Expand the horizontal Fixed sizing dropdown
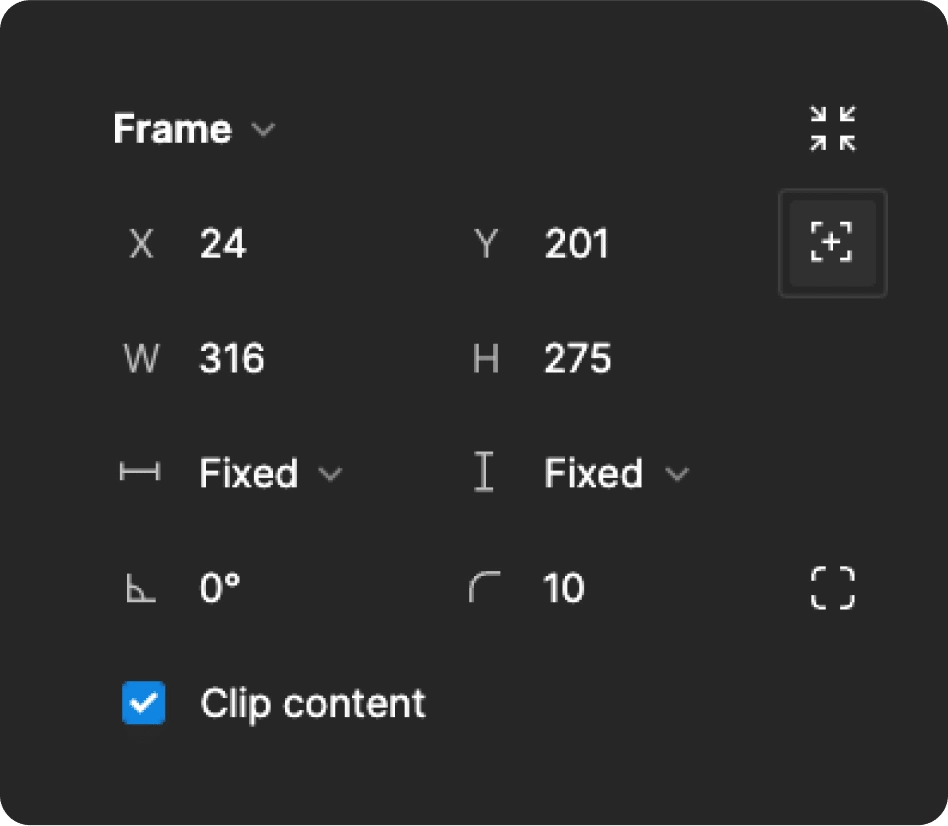Screen dimensions: 948x826 coord(331,473)
